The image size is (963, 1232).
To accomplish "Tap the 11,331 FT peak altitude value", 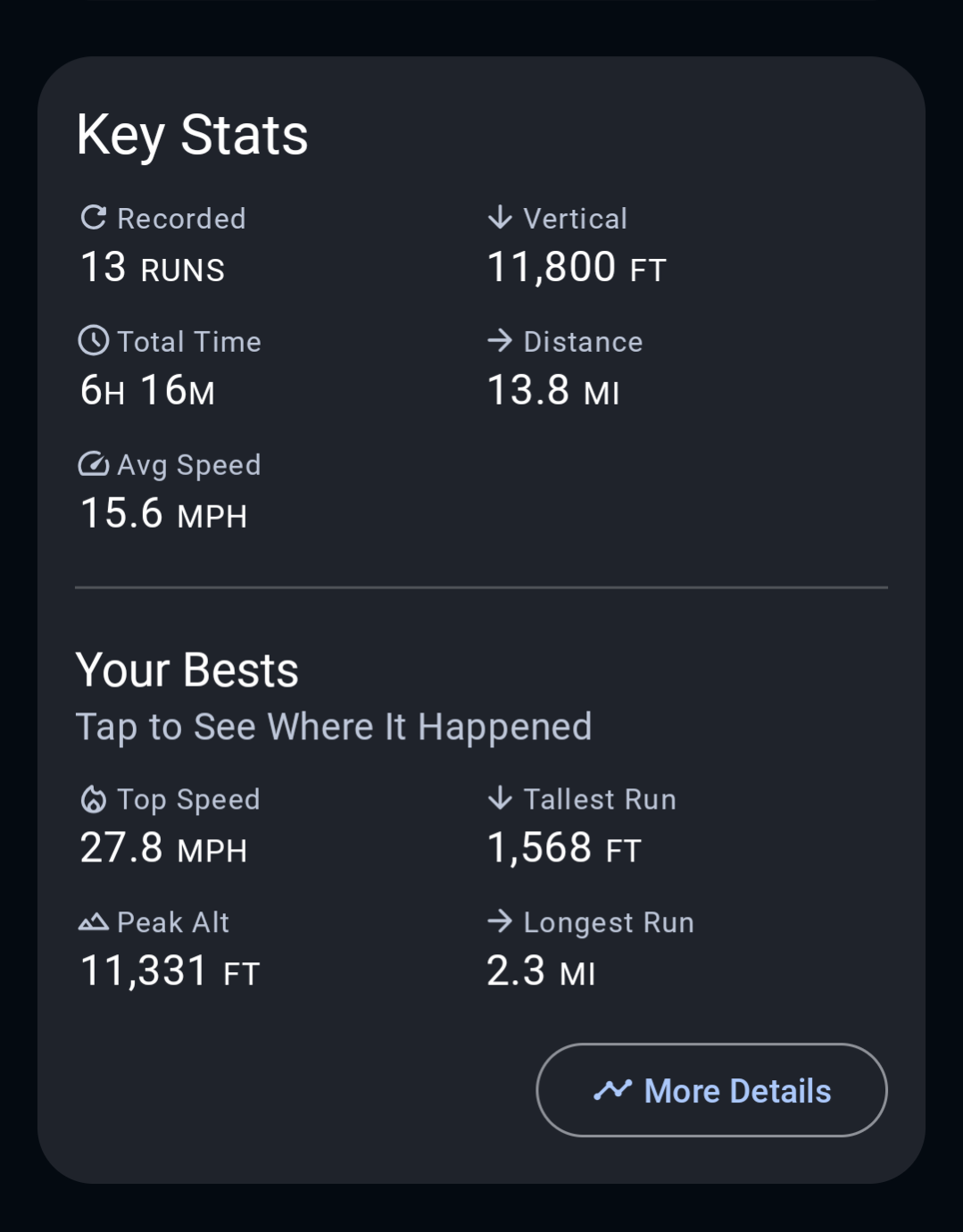I will tap(170, 971).
